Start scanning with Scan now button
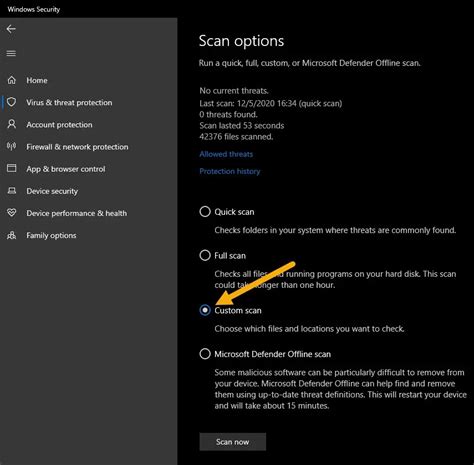 (x=233, y=442)
